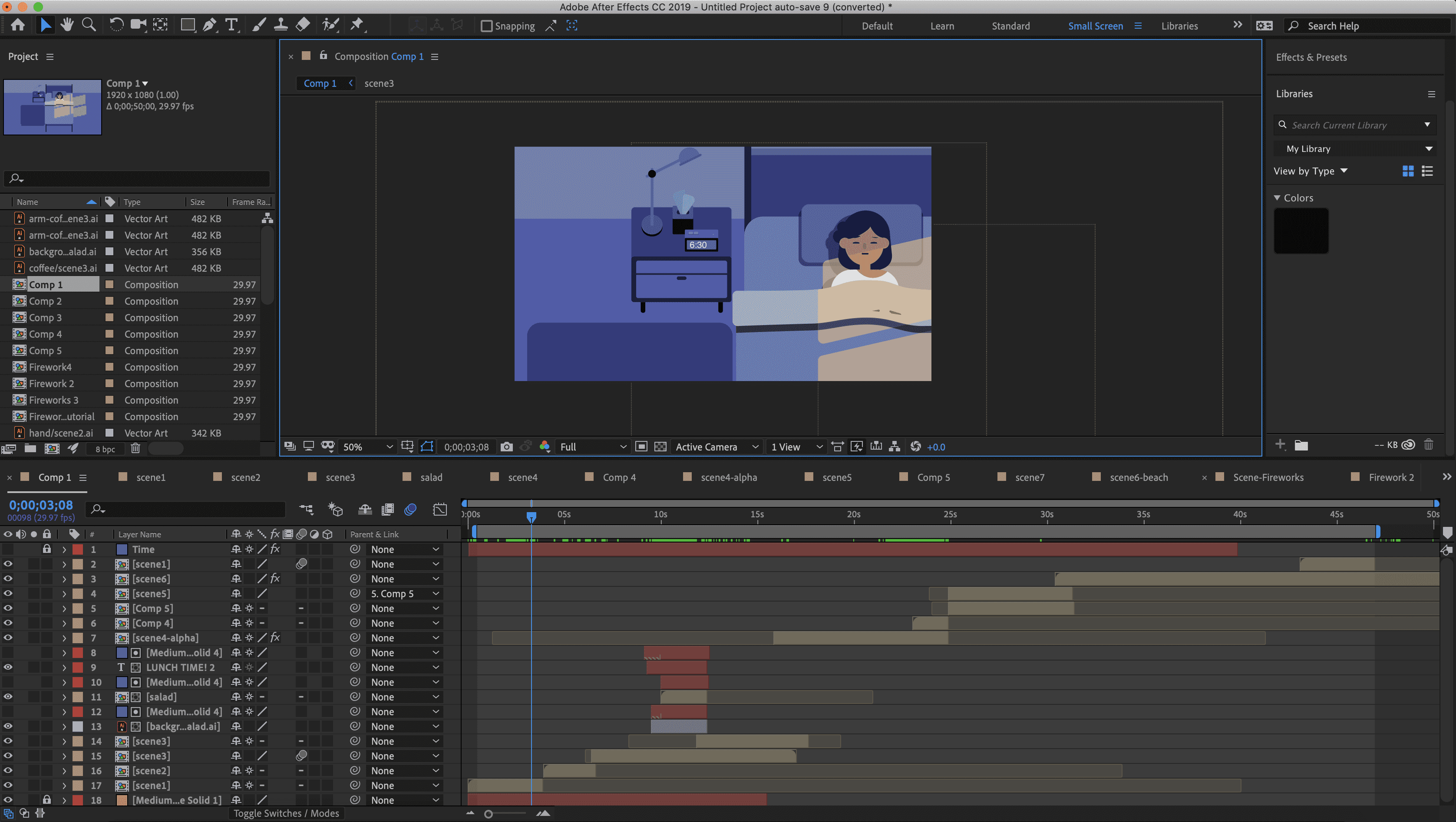Expand the scene4-alpha layer properties
Screen dimensions: 1456x822
(x=64, y=638)
